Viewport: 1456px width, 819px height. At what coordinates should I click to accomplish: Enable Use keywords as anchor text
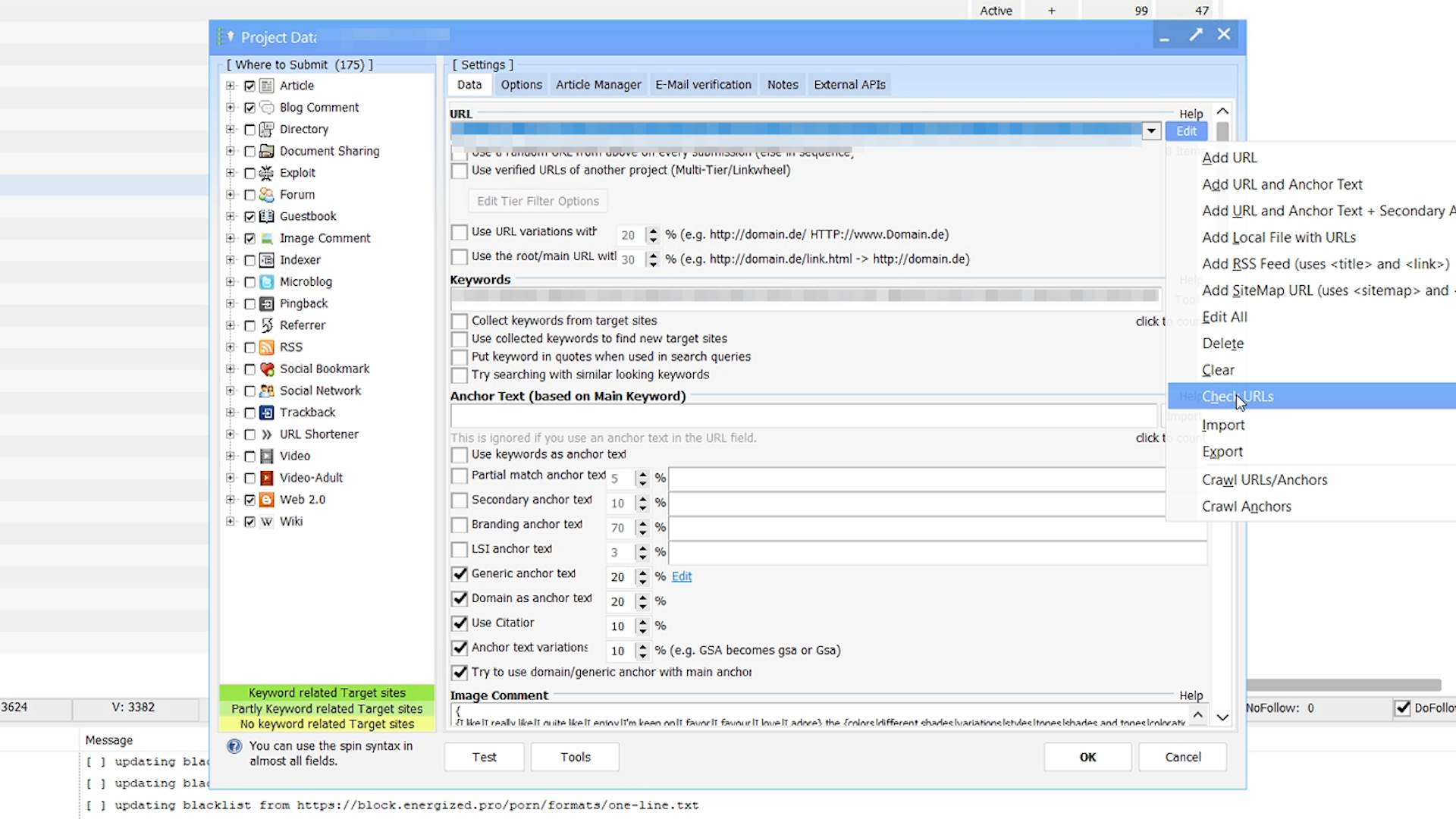459,455
